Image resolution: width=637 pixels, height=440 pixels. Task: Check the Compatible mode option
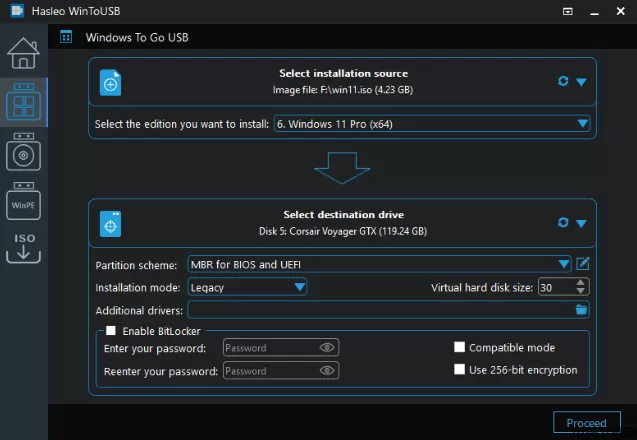pyautogui.click(x=460, y=348)
